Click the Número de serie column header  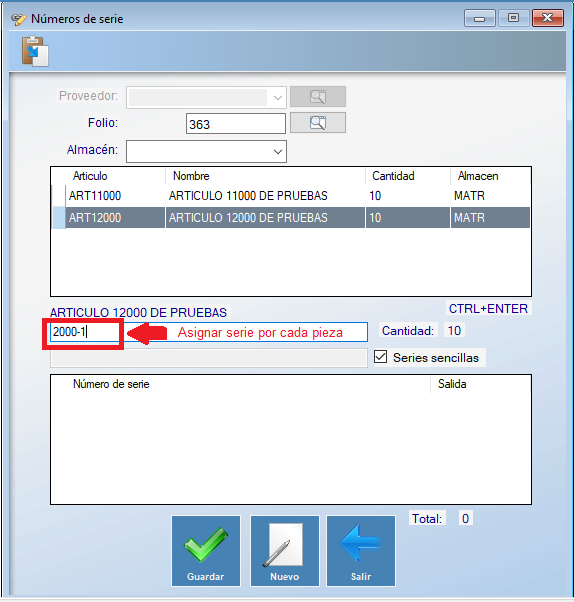tap(111, 384)
